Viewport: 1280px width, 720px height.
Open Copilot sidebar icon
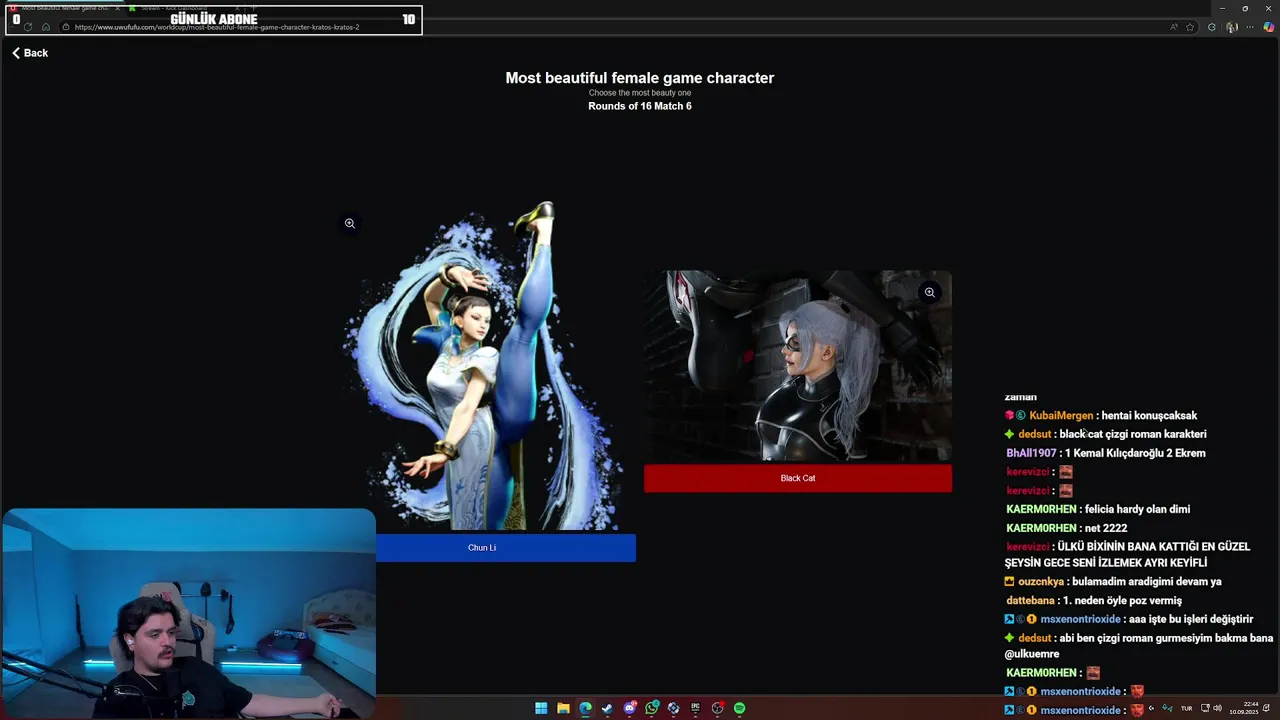pos(1269,27)
